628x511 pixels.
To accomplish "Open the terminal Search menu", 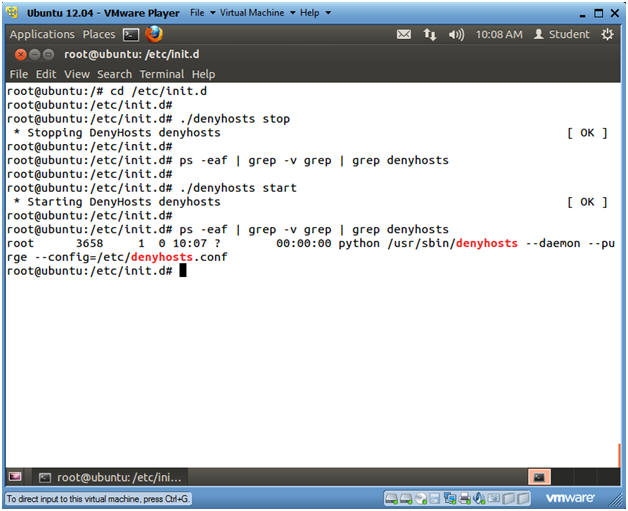I will tap(115, 74).
